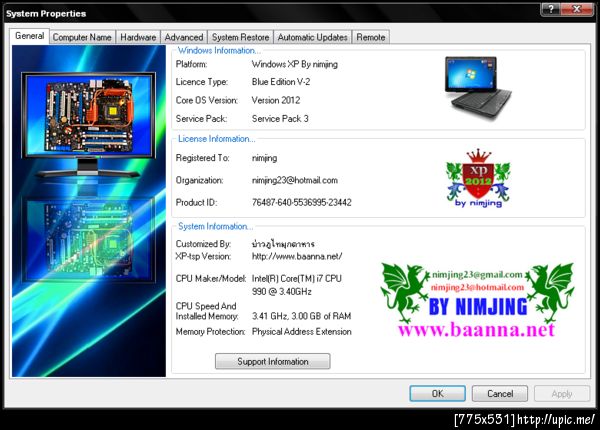Image resolution: width=600 pixels, height=430 pixels.
Task: Click "Physical Address Extension" text
Action: click(302, 332)
